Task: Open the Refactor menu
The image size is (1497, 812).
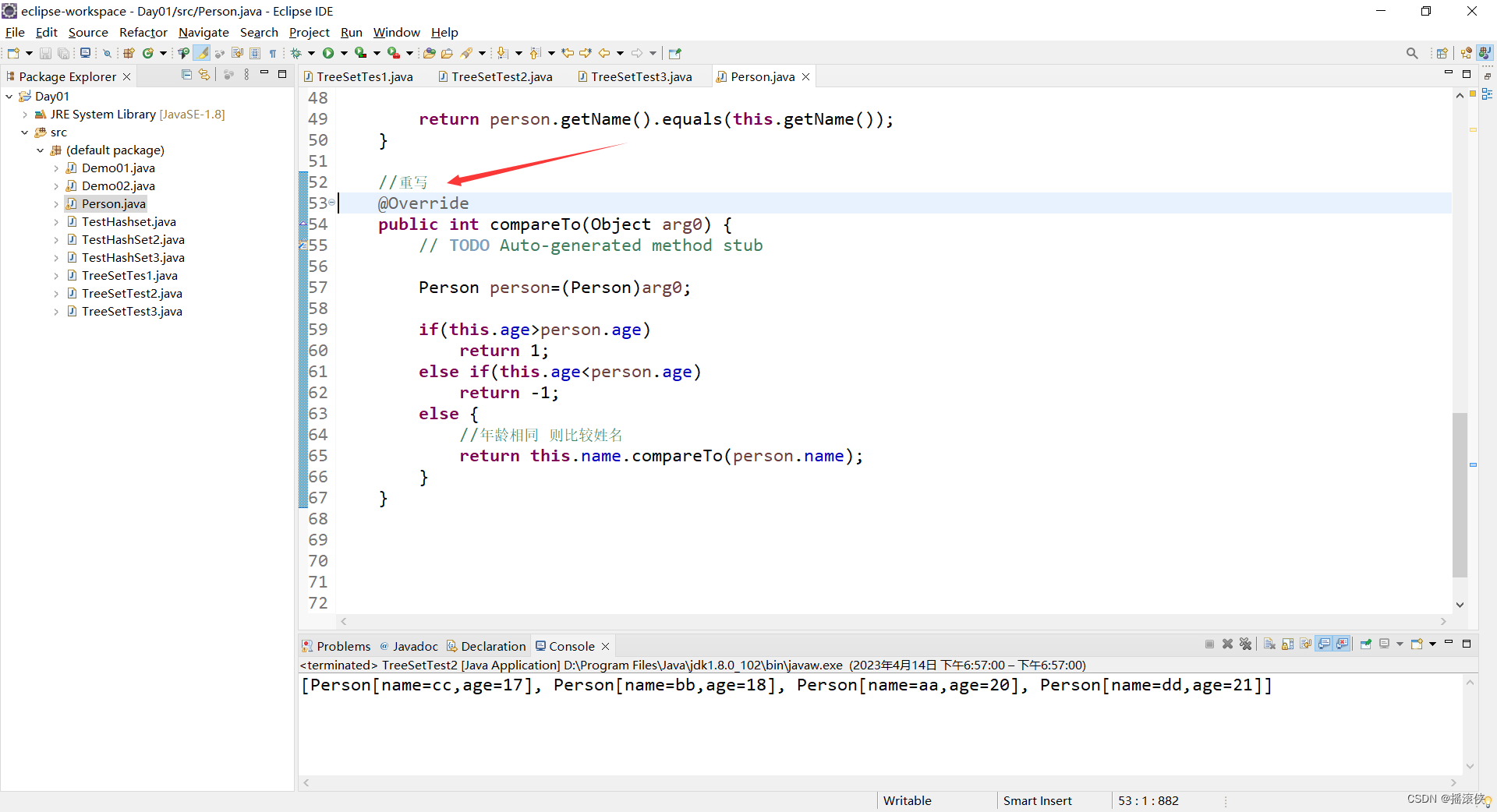Action: [143, 32]
